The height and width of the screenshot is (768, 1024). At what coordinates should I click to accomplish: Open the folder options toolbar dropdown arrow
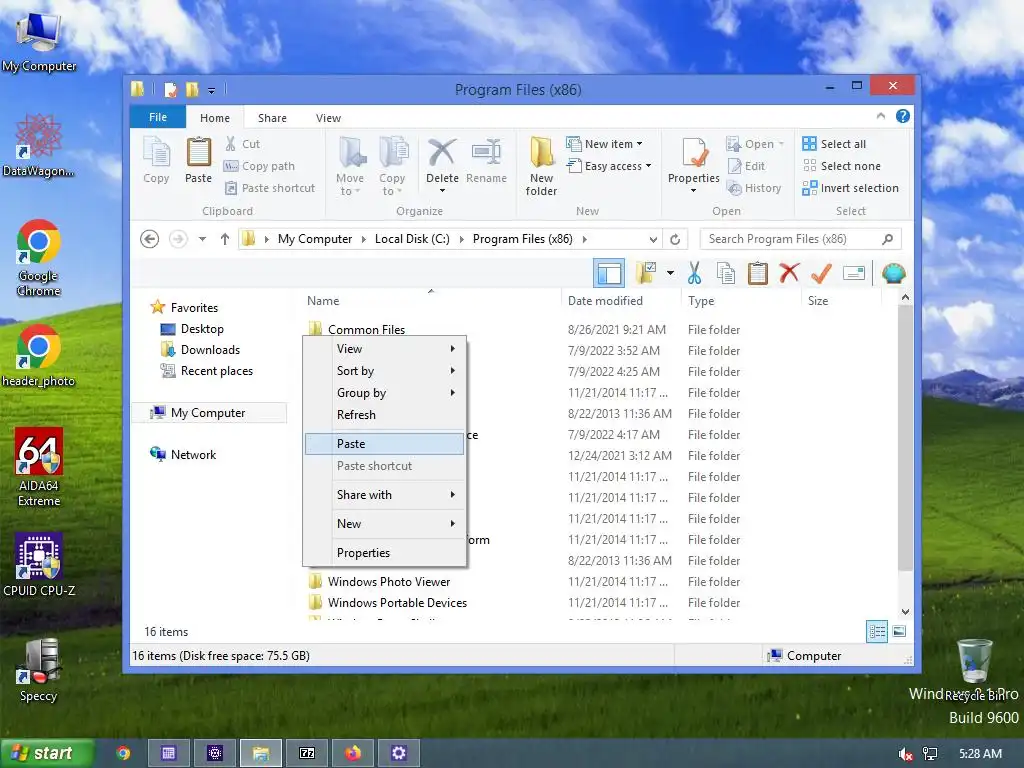(x=670, y=273)
